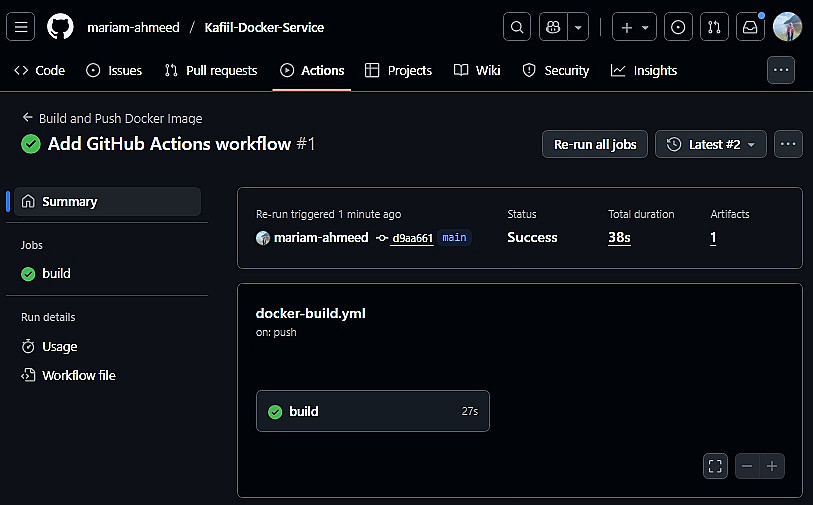Click Re-run all jobs button
The height and width of the screenshot is (505, 813).
click(595, 144)
